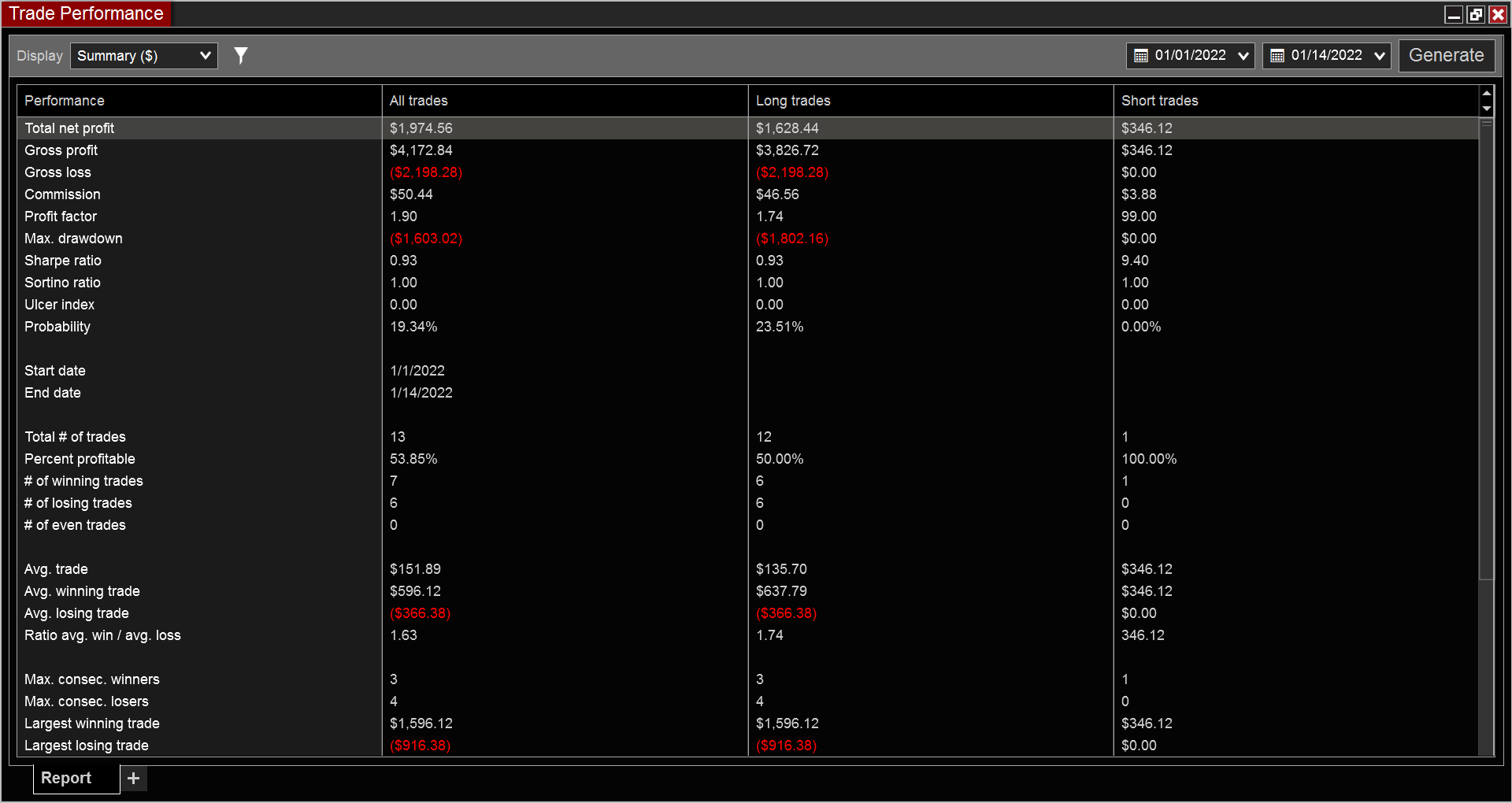Click All trades start date 1/1/2022
The image size is (1512, 803).
[x=417, y=371]
